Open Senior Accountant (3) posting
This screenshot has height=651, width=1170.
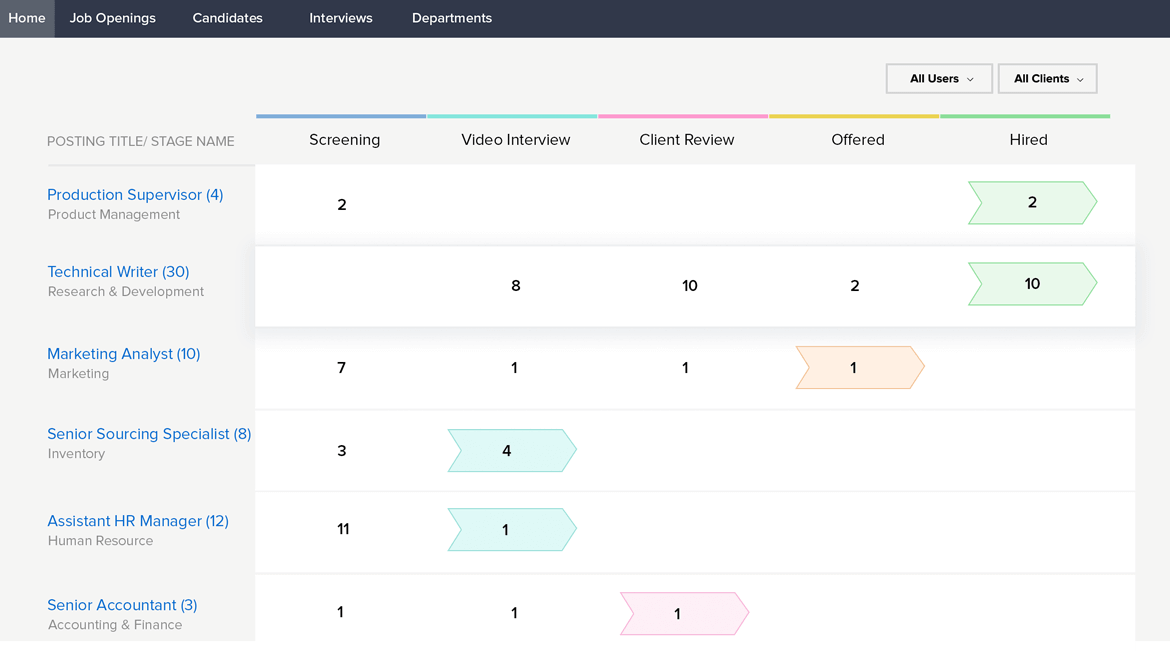pos(122,605)
